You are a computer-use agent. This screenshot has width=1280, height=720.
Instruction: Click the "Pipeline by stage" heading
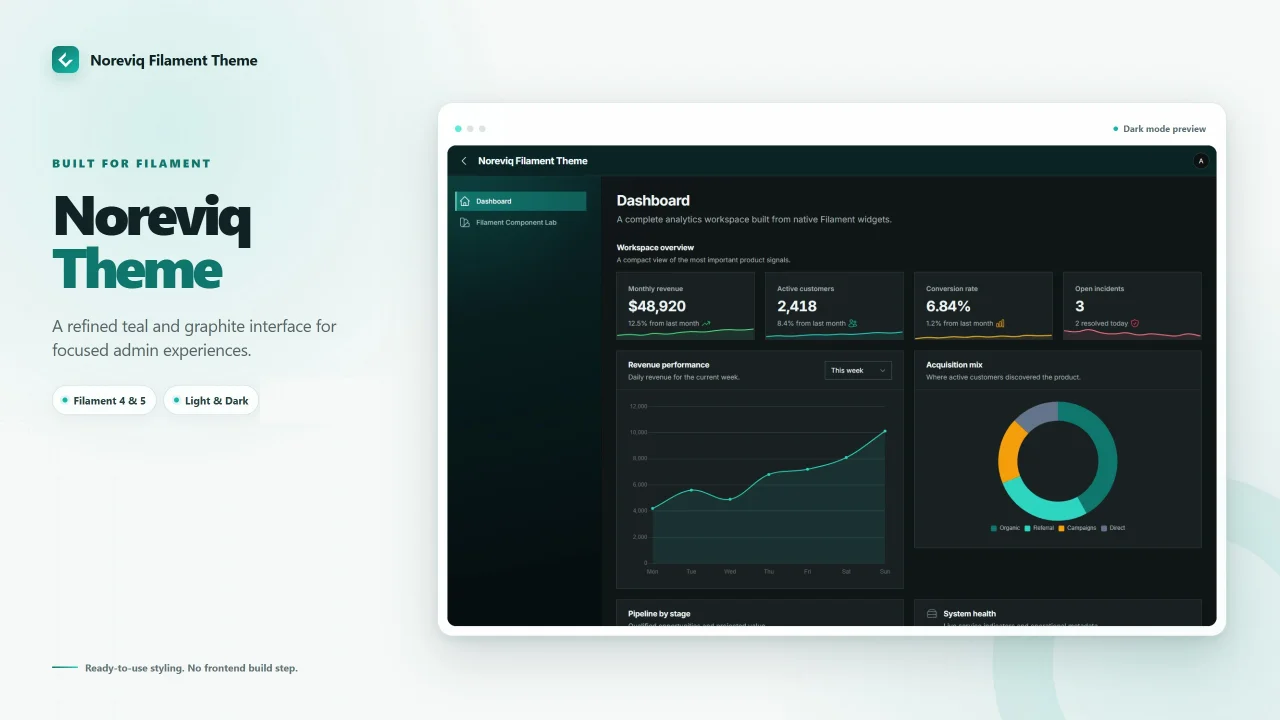pos(659,614)
